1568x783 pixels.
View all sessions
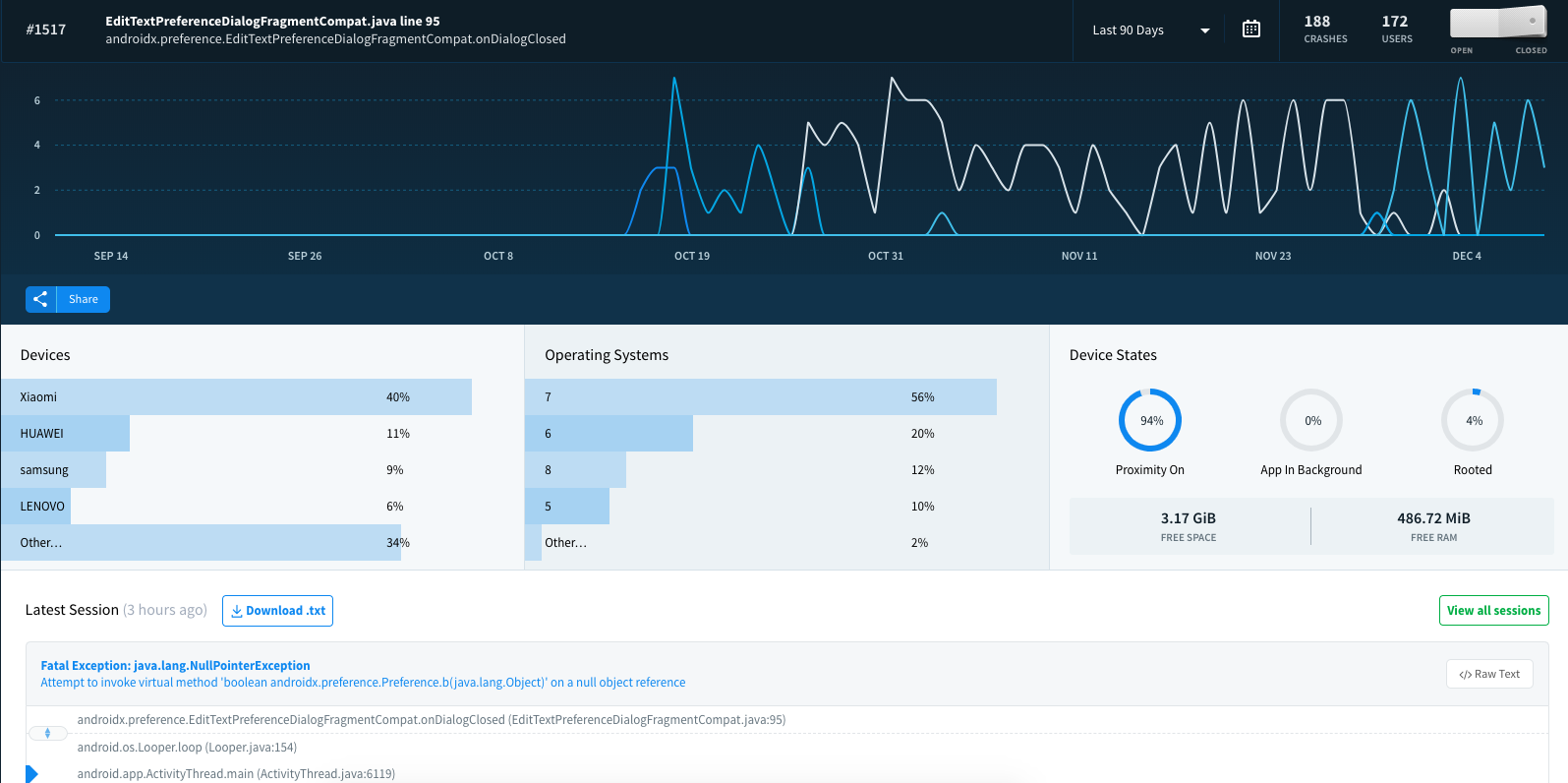coord(1493,611)
